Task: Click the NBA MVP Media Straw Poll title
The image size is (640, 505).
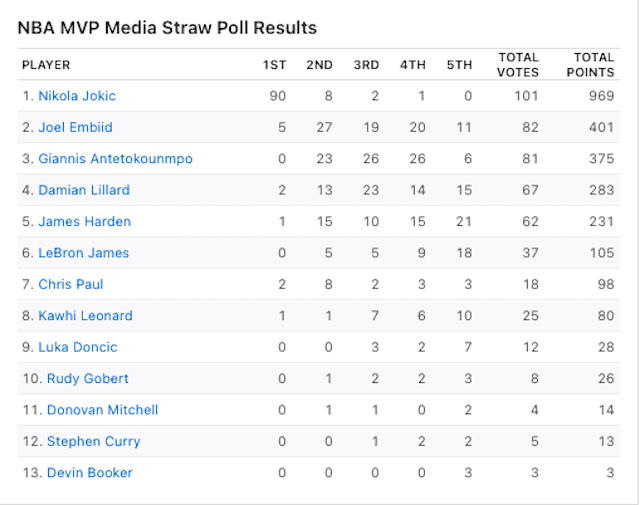Action: 167,28
